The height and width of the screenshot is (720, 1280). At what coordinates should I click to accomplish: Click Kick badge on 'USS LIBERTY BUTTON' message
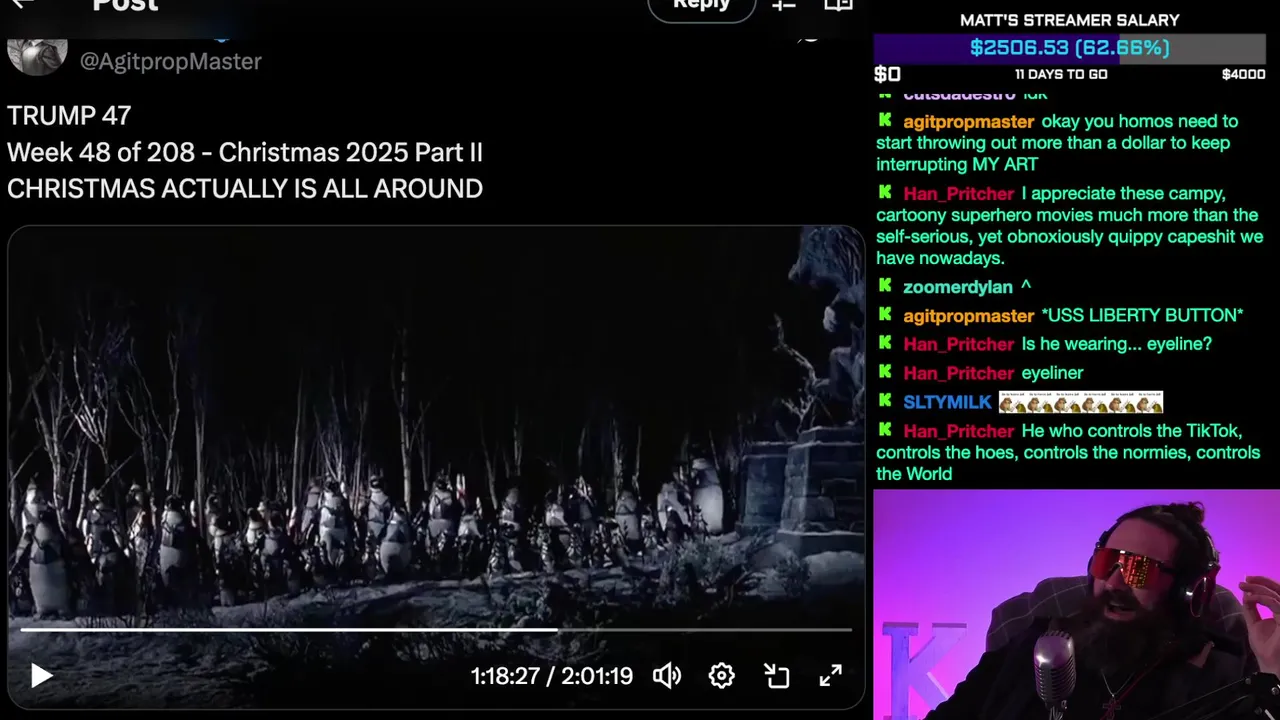885,314
